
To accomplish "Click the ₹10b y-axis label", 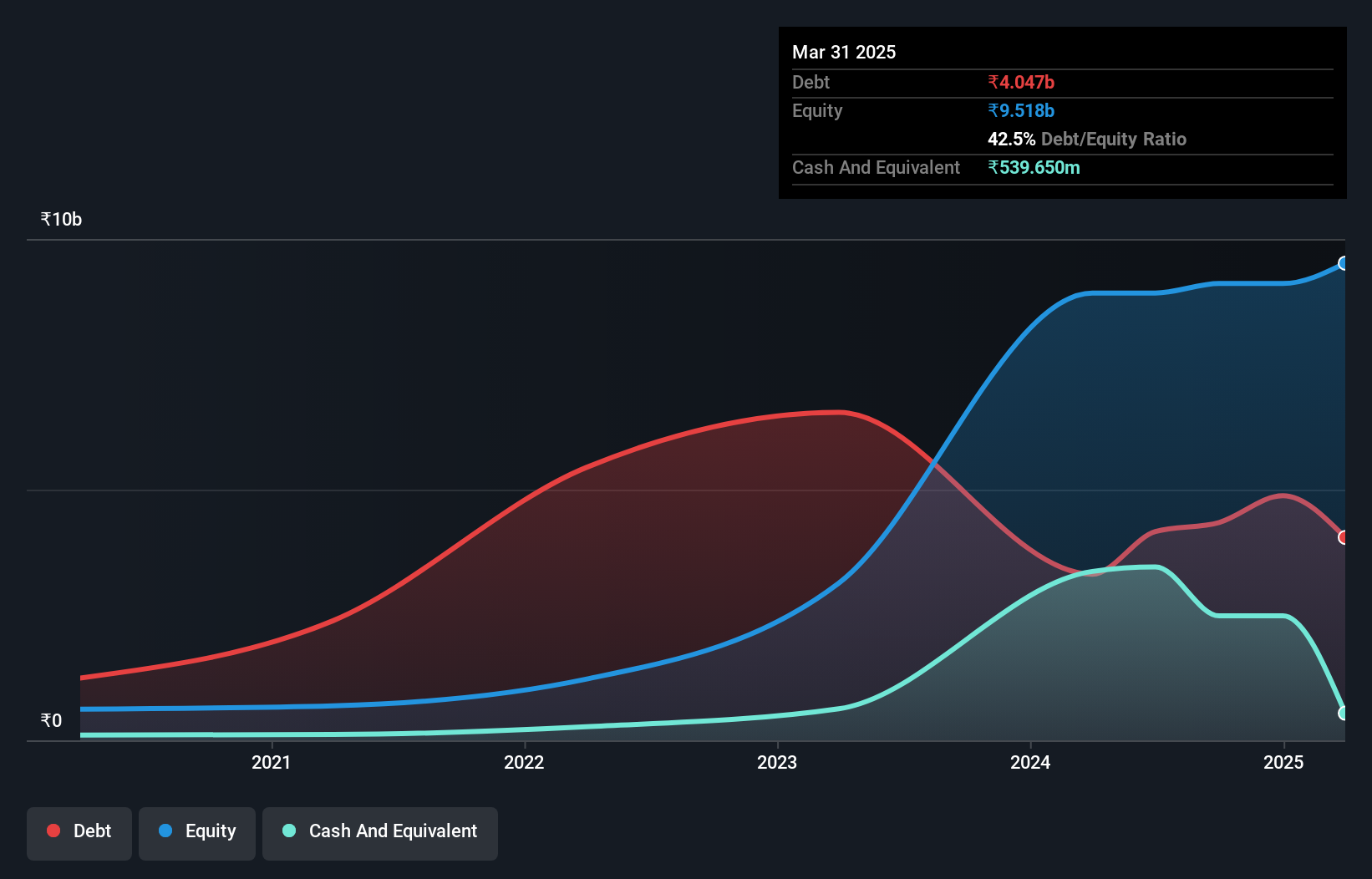I will pyautogui.click(x=61, y=219).
